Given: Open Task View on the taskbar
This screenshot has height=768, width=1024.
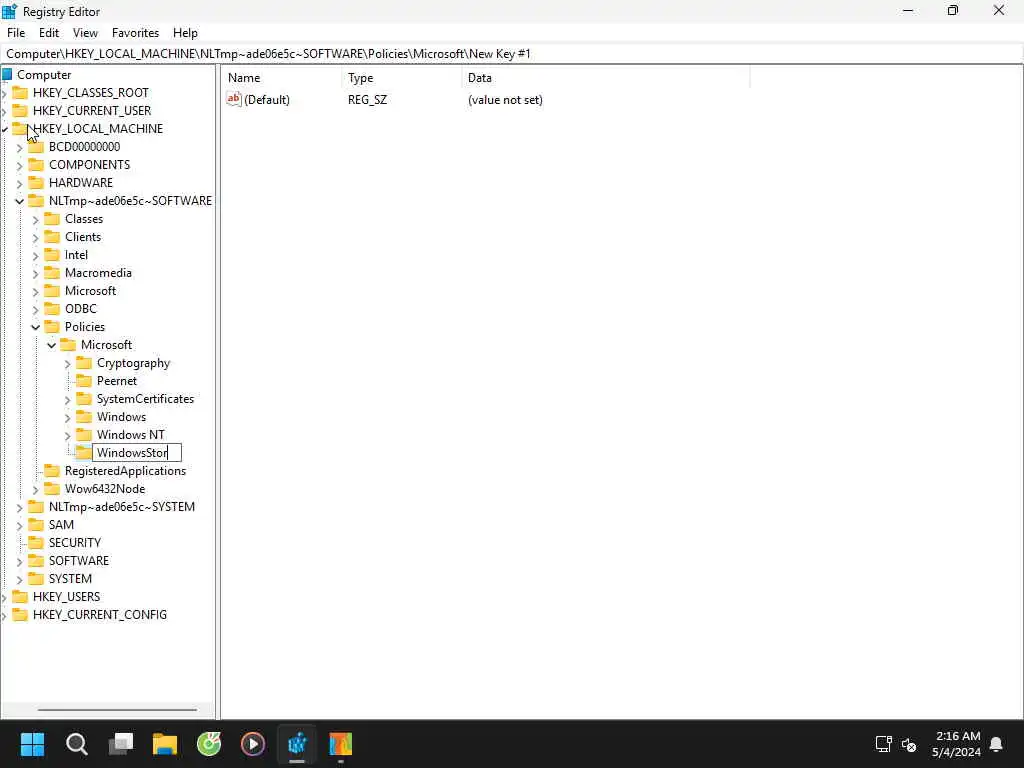Looking at the screenshot, I should coord(121,744).
